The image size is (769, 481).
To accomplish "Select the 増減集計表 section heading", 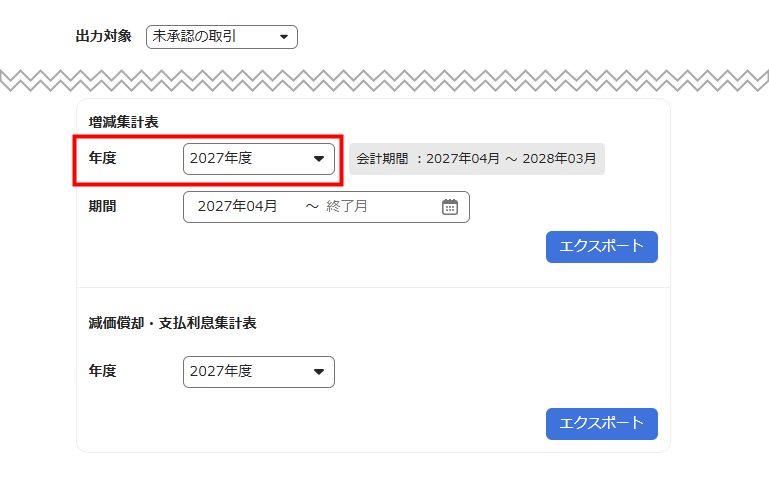I will pyautogui.click(x=124, y=122).
